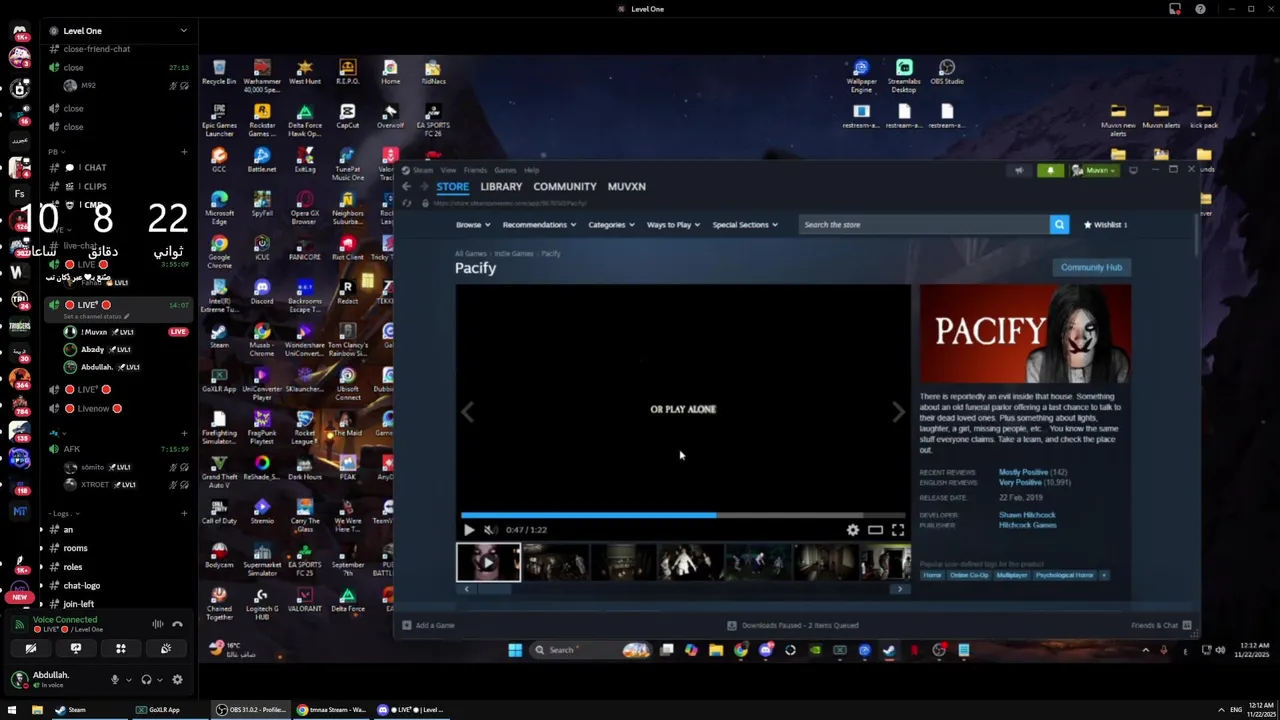Image resolution: width=1280 pixels, height=720 pixels.
Task: Add a channel to the PB category
Action: [184, 152]
